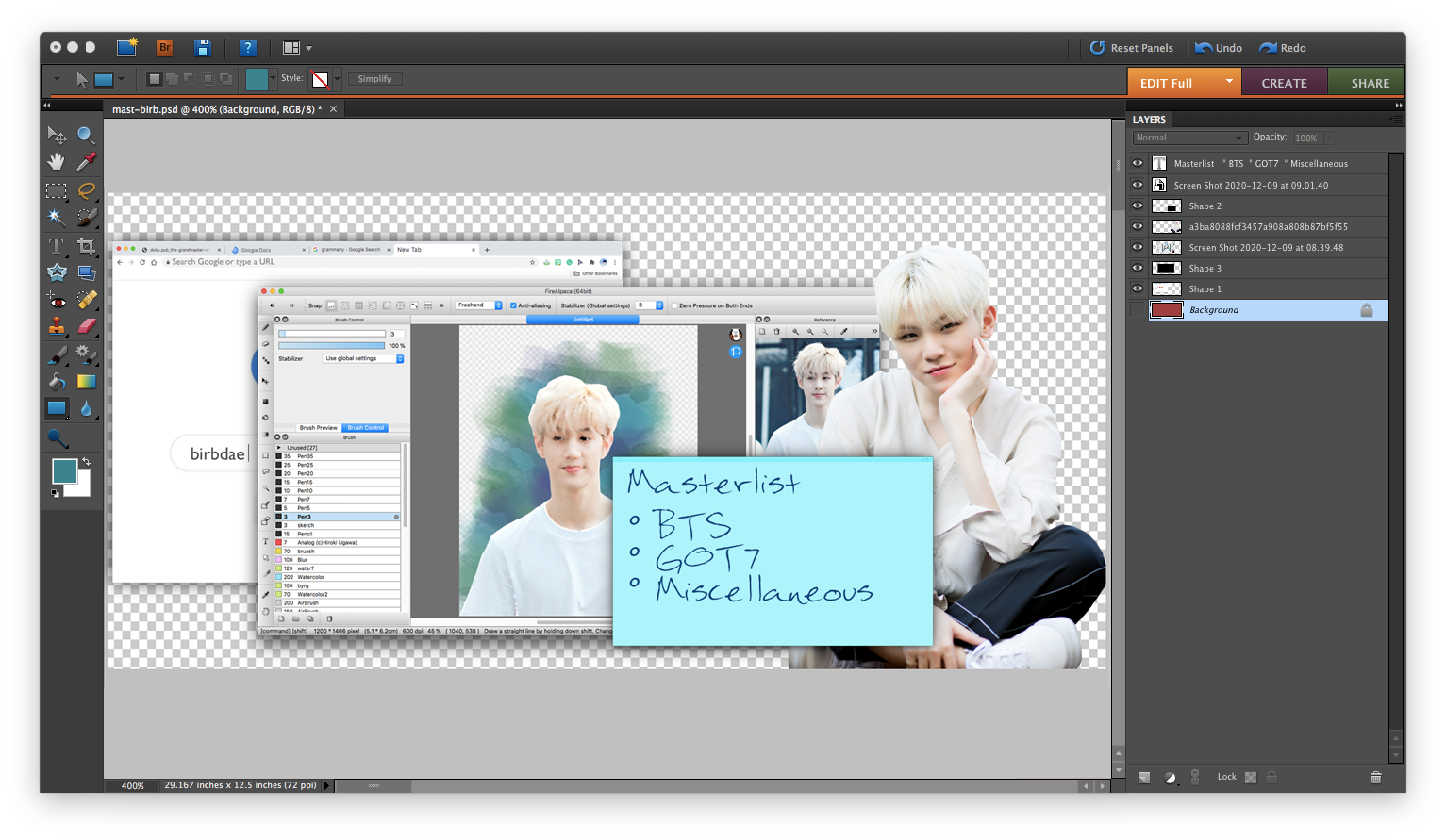
Task: Click the Save floppy disk icon
Action: coord(202,47)
